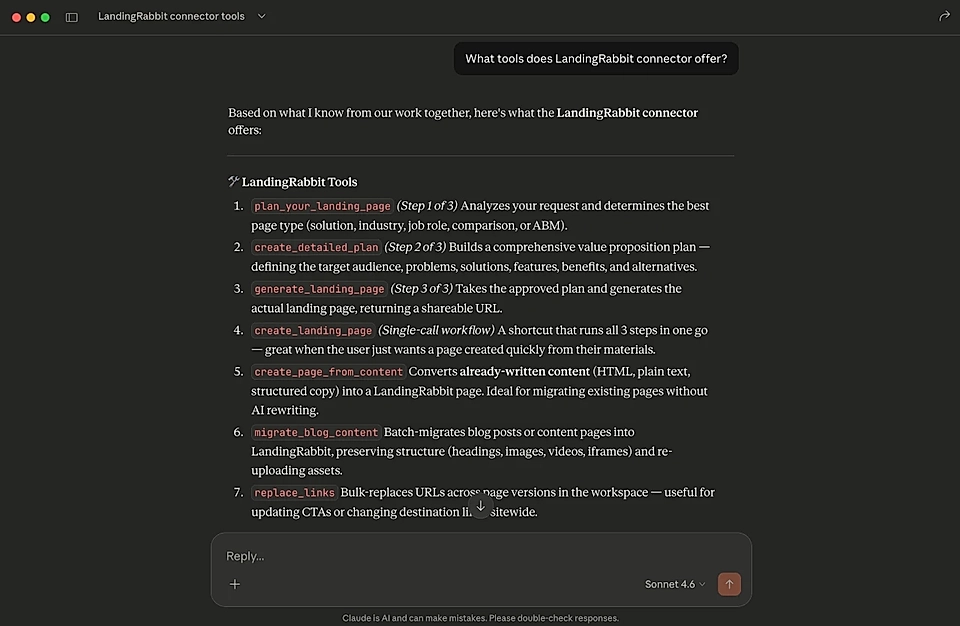Viewport: 960px width, 626px height.
Task: Select the user message bubble about tools
Action: click(595, 59)
